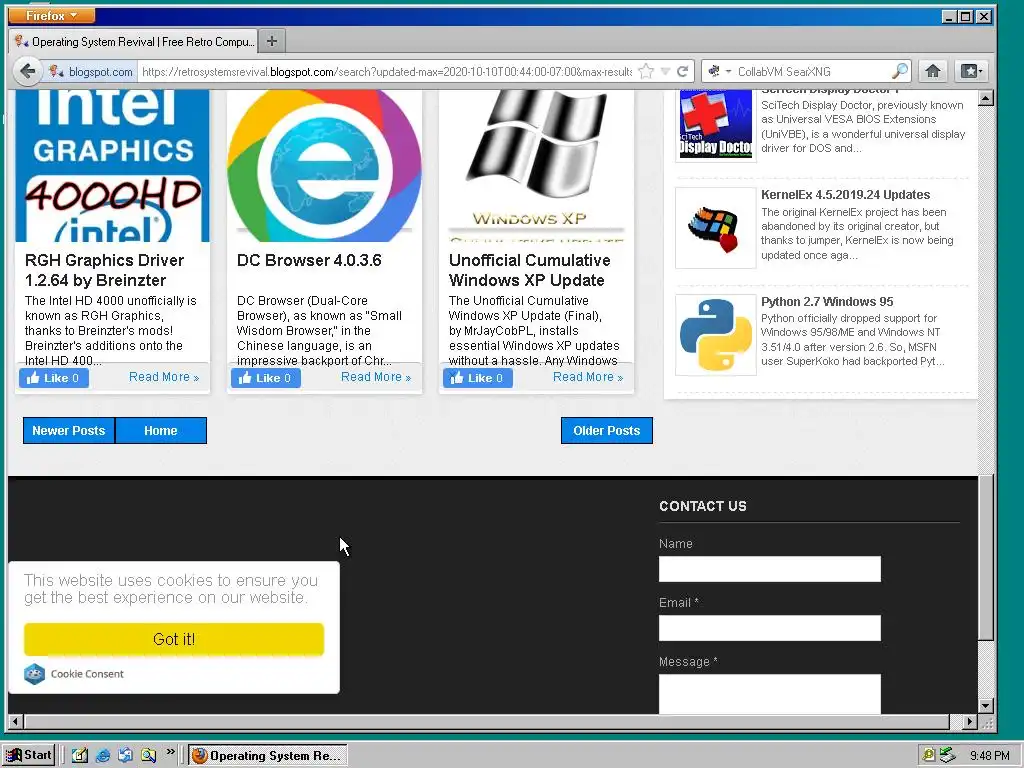Screen dimensions: 1024x768
Task: Launch Internet Explorer from quick launch
Action: [x=103, y=755]
